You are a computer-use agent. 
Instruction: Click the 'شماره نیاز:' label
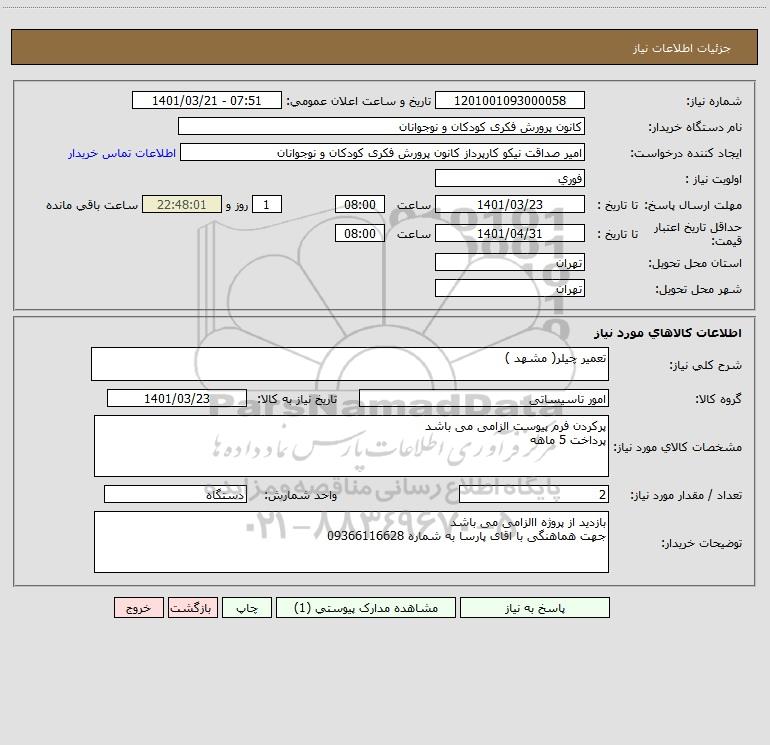tap(714, 102)
